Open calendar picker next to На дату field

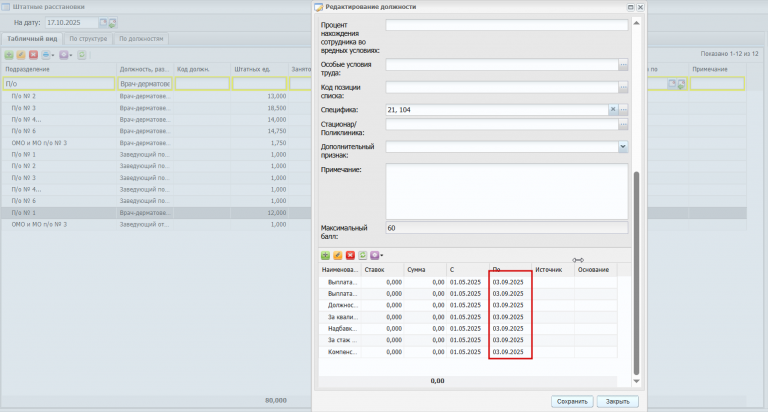[x=103, y=23]
